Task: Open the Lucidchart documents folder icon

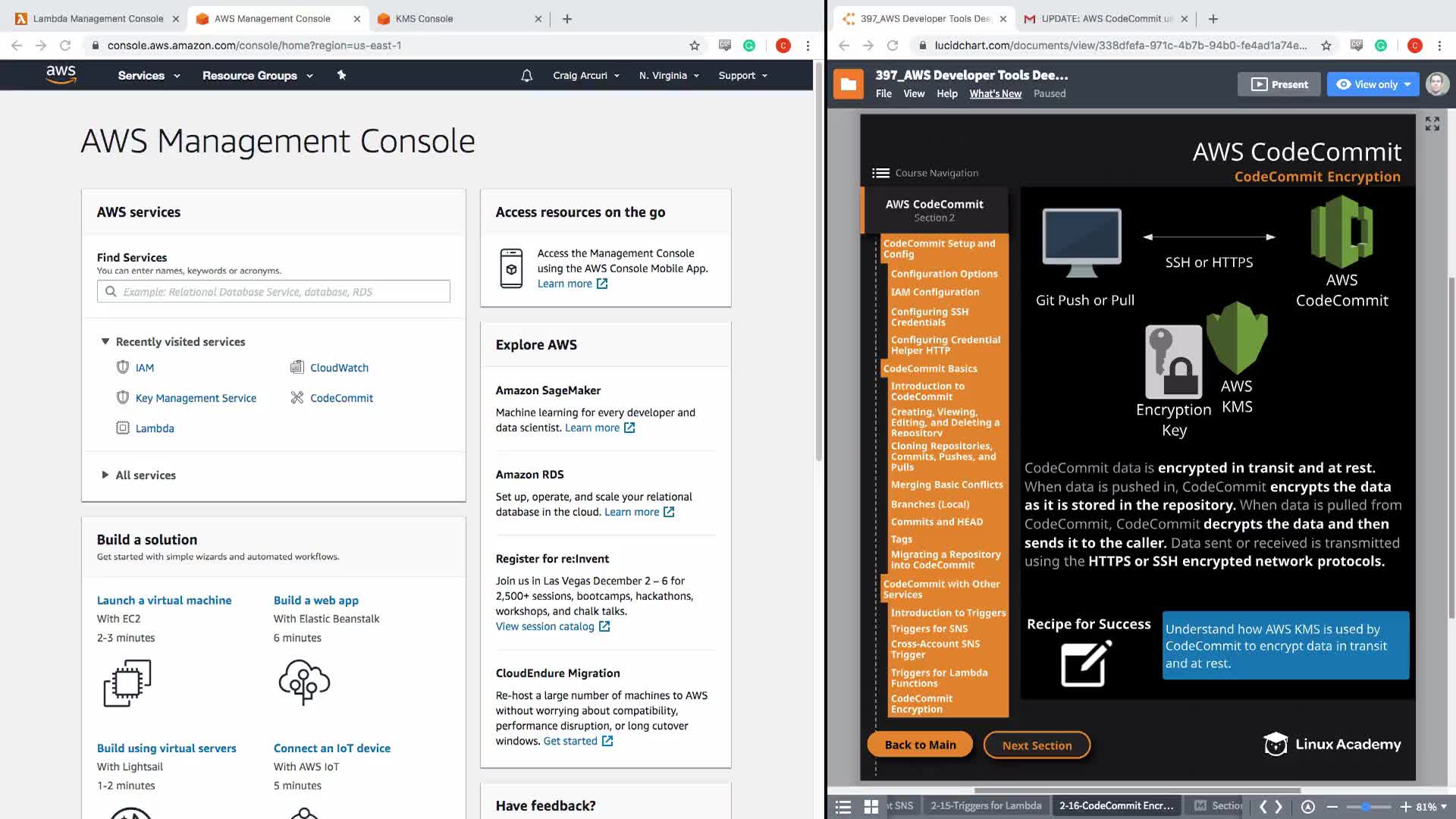Action: pos(849,84)
